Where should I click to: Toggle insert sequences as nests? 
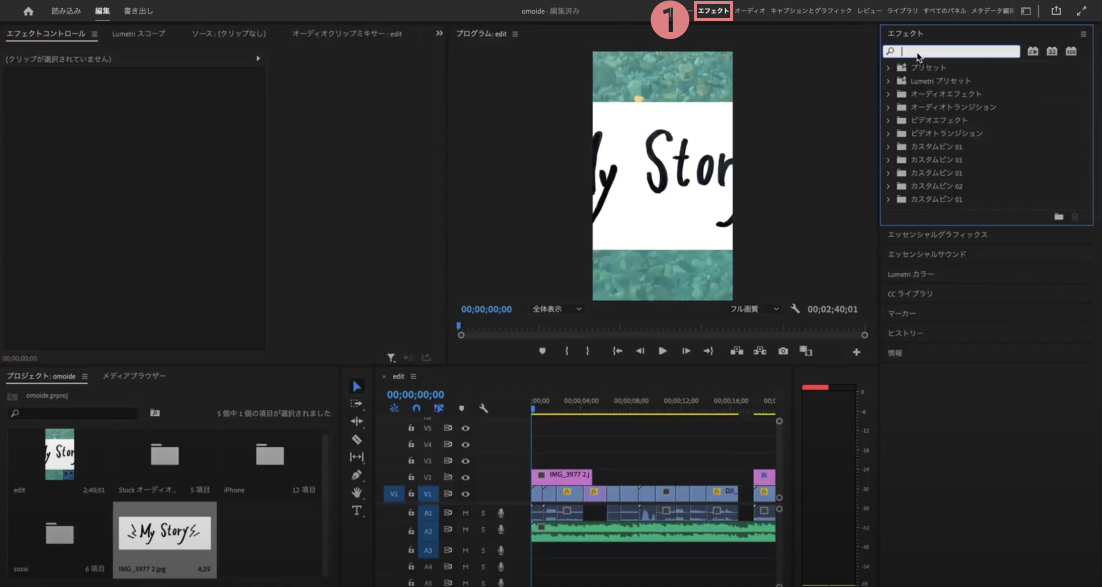pos(394,408)
